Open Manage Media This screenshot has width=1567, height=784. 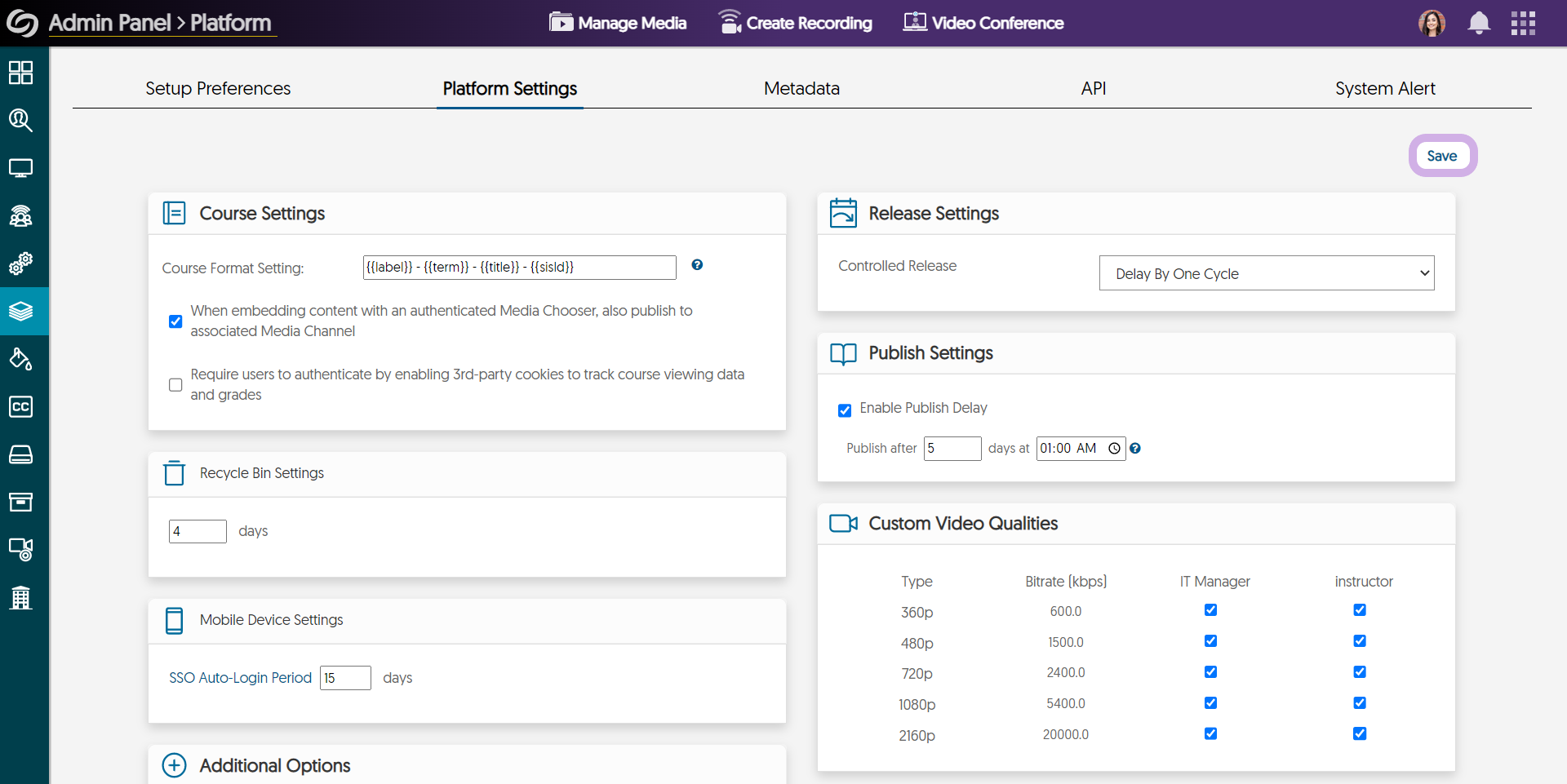[618, 23]
